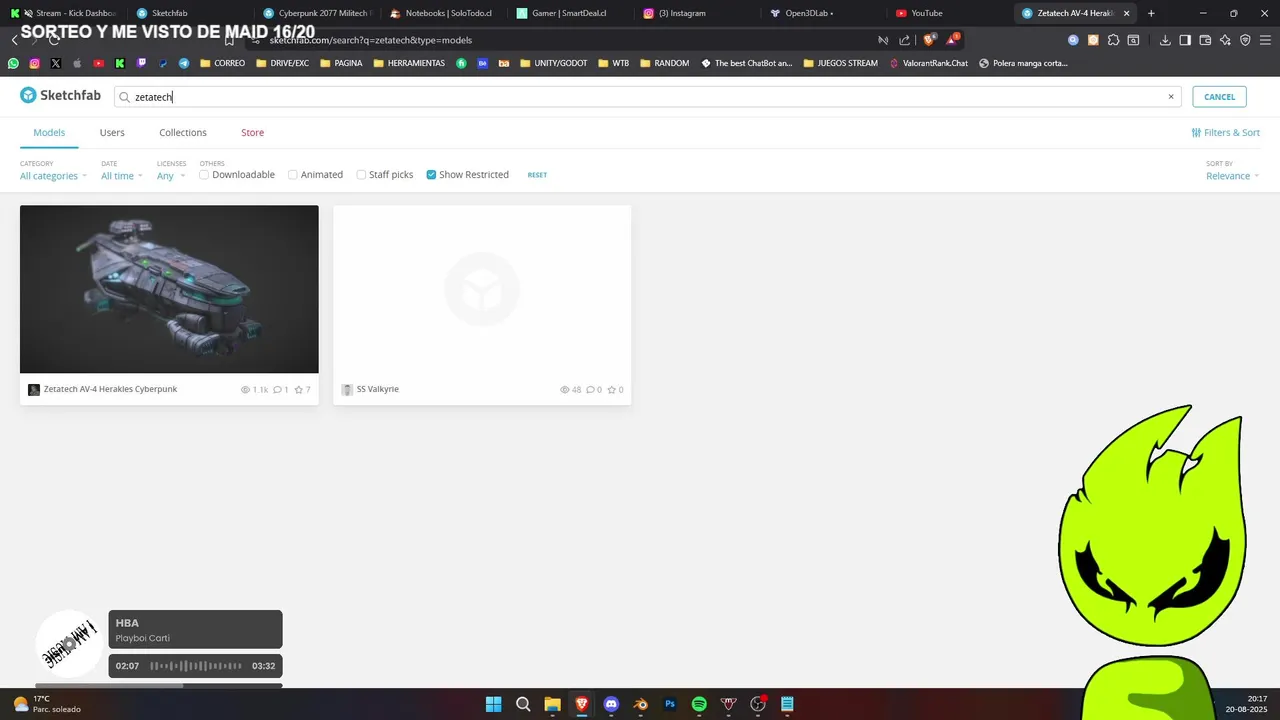
Task: Click the music player progress waveform
Action: tap(196, 666)
